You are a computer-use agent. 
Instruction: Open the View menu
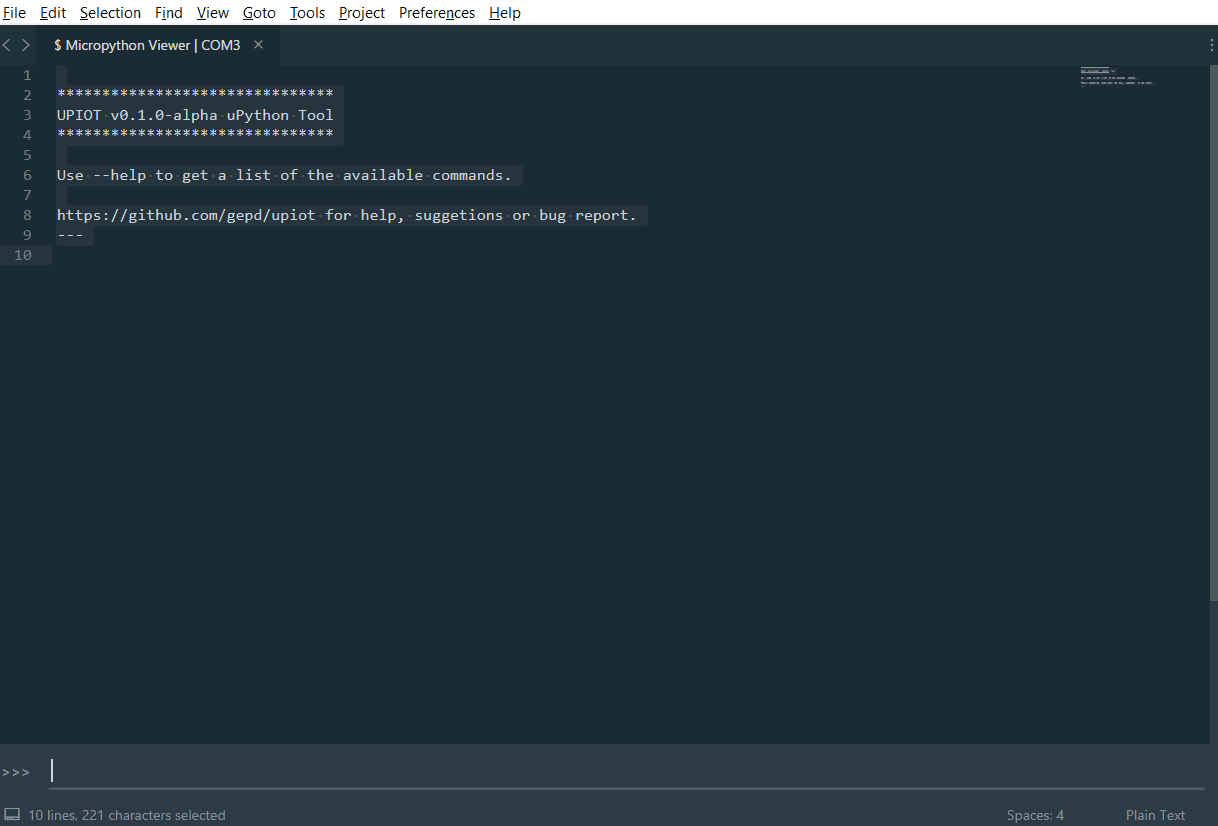click(213, 13)
